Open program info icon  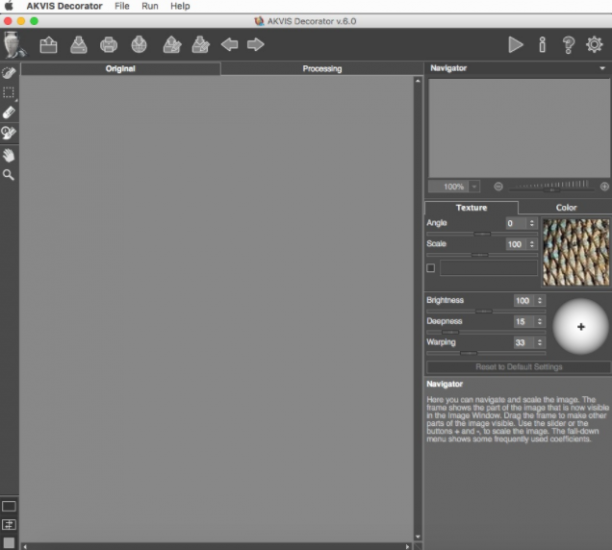tap(542, 45)
